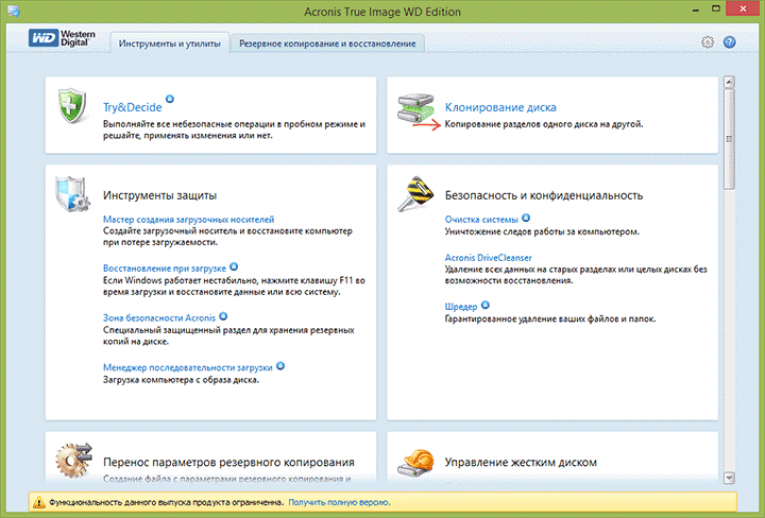Image resolution: width=765 pixels, height=518 pixels.
Task: Click the Инструменты защиты heading
Action: click(160, 196)
